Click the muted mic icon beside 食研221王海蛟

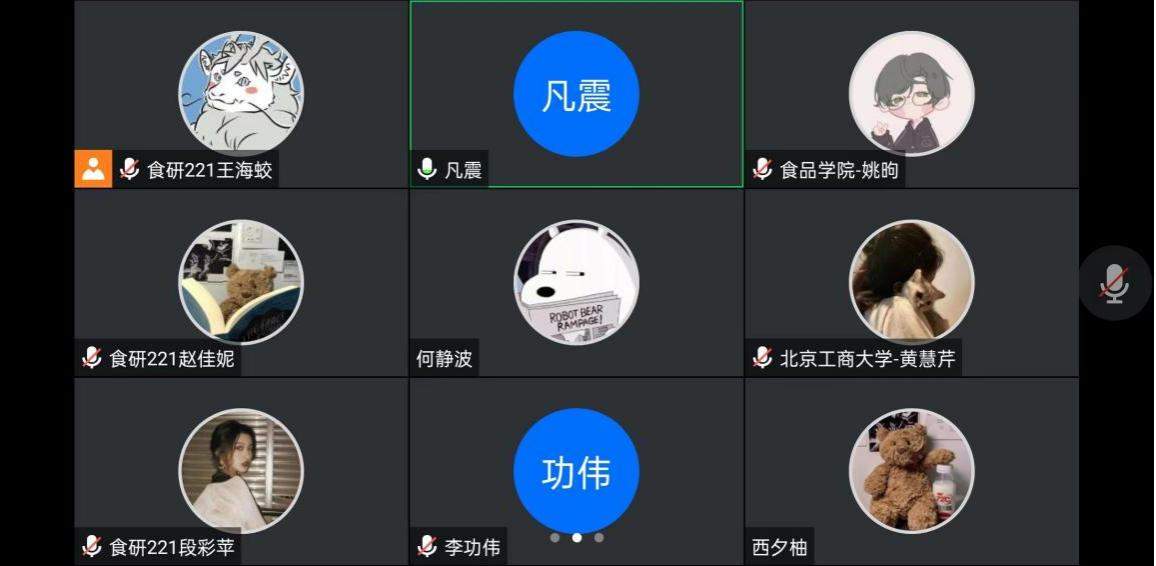(130, 169)
